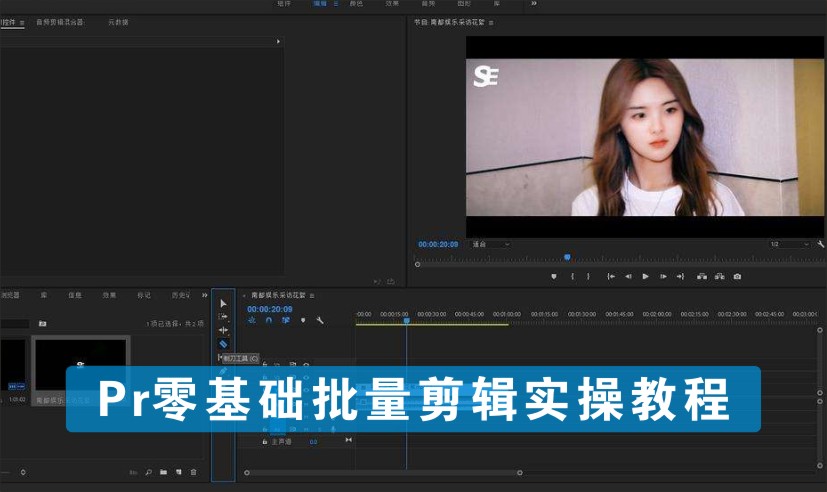
Task: Toggle insert sequences as nests icon
Action: [252, 320]
